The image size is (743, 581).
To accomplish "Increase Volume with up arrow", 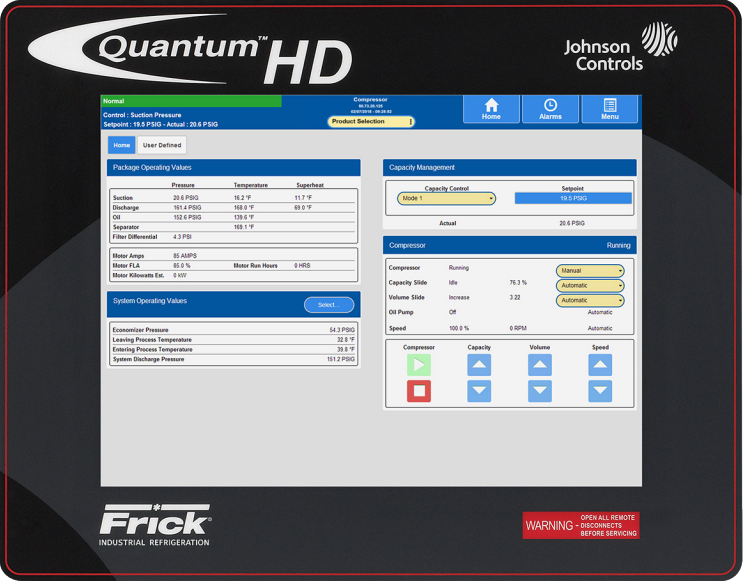I will [x=540, y=365].
